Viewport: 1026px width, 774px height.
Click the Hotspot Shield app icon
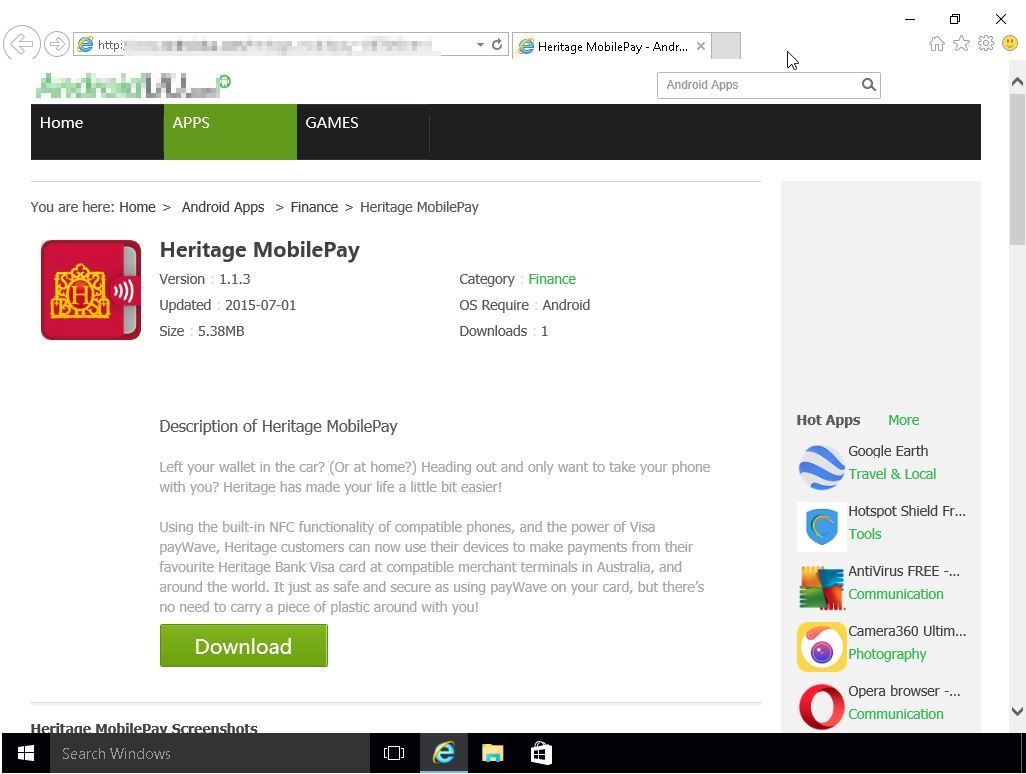click(821, 527)
